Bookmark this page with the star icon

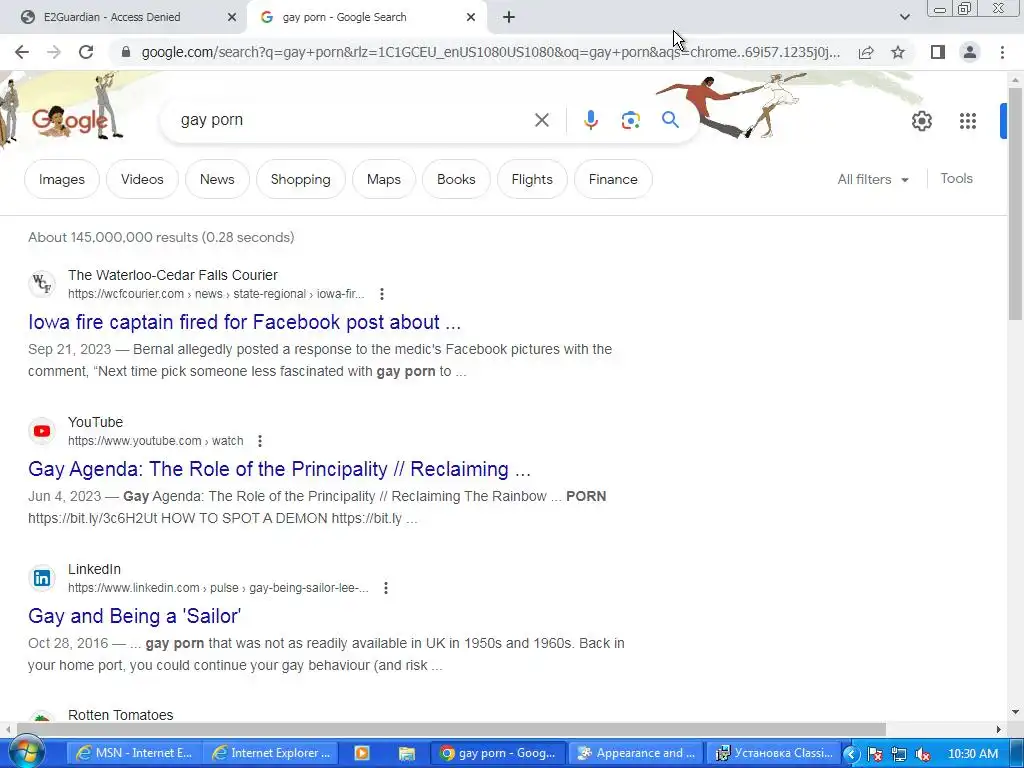(x=898, y=52)
